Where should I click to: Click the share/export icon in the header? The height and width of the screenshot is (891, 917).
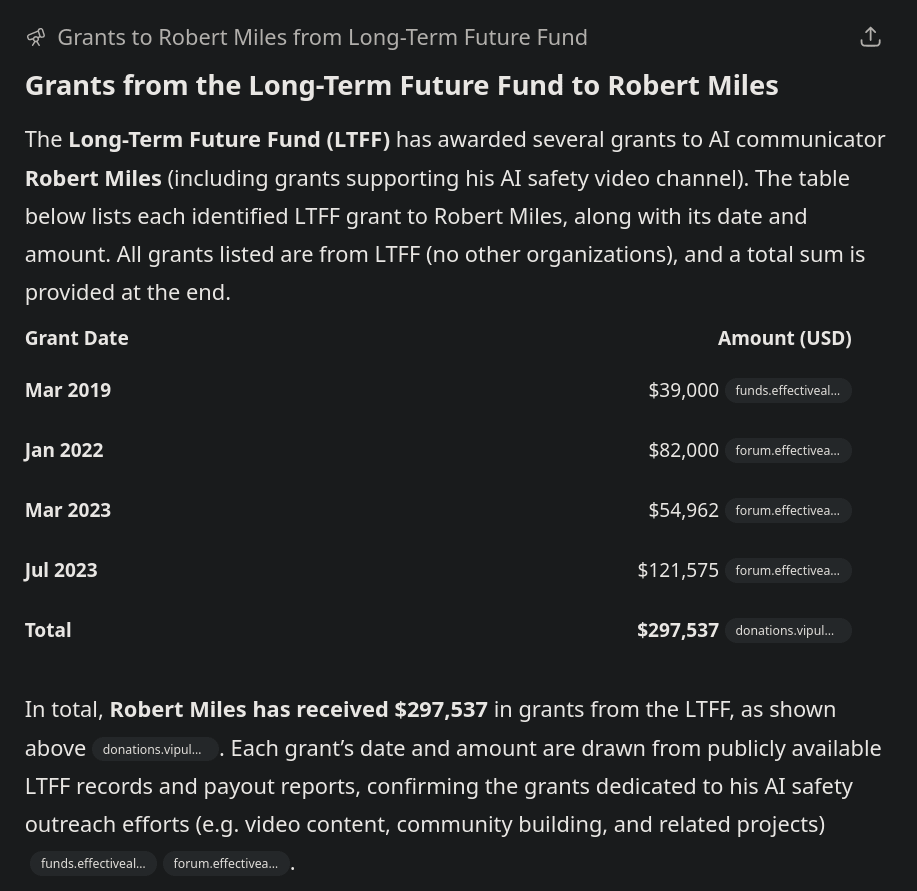pos(870,37)
